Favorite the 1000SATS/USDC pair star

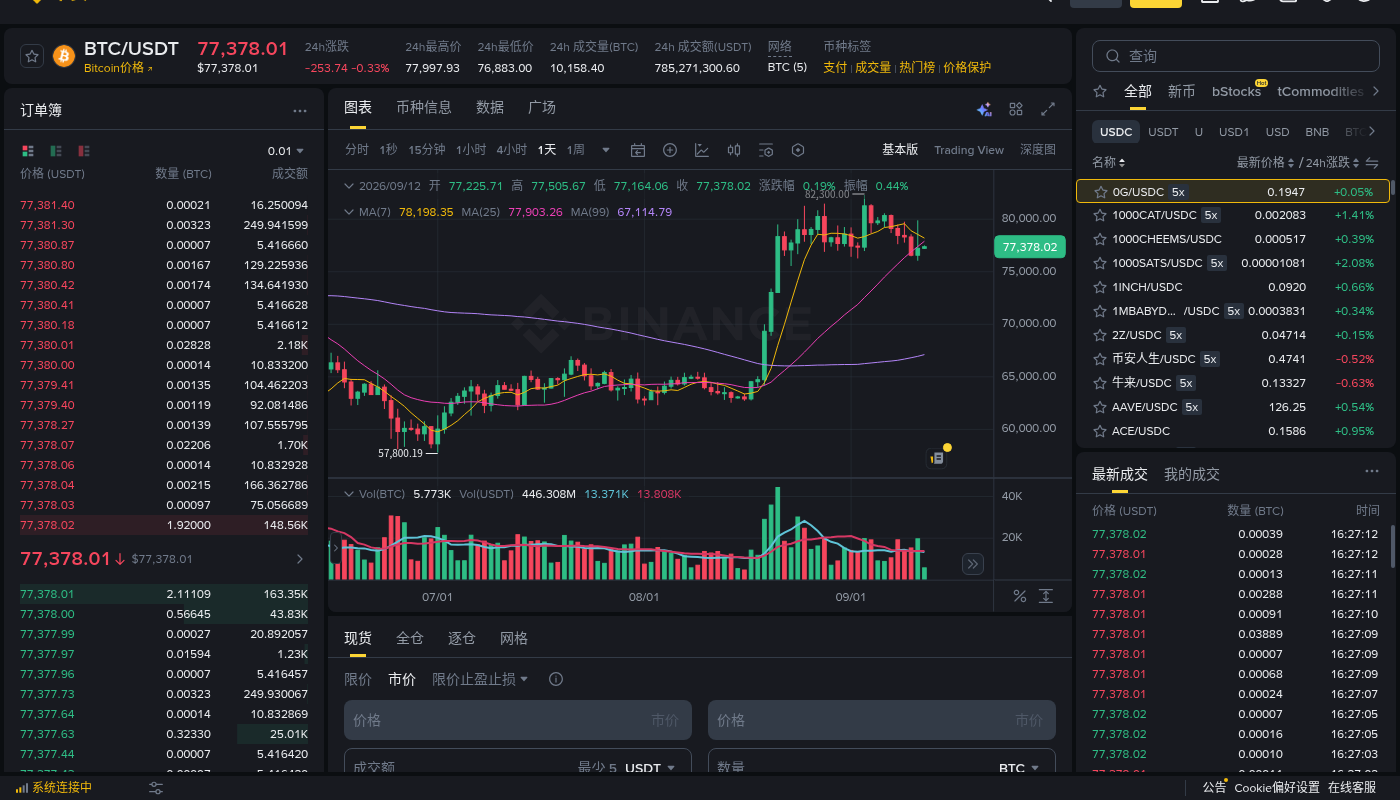click(1101, 263)
